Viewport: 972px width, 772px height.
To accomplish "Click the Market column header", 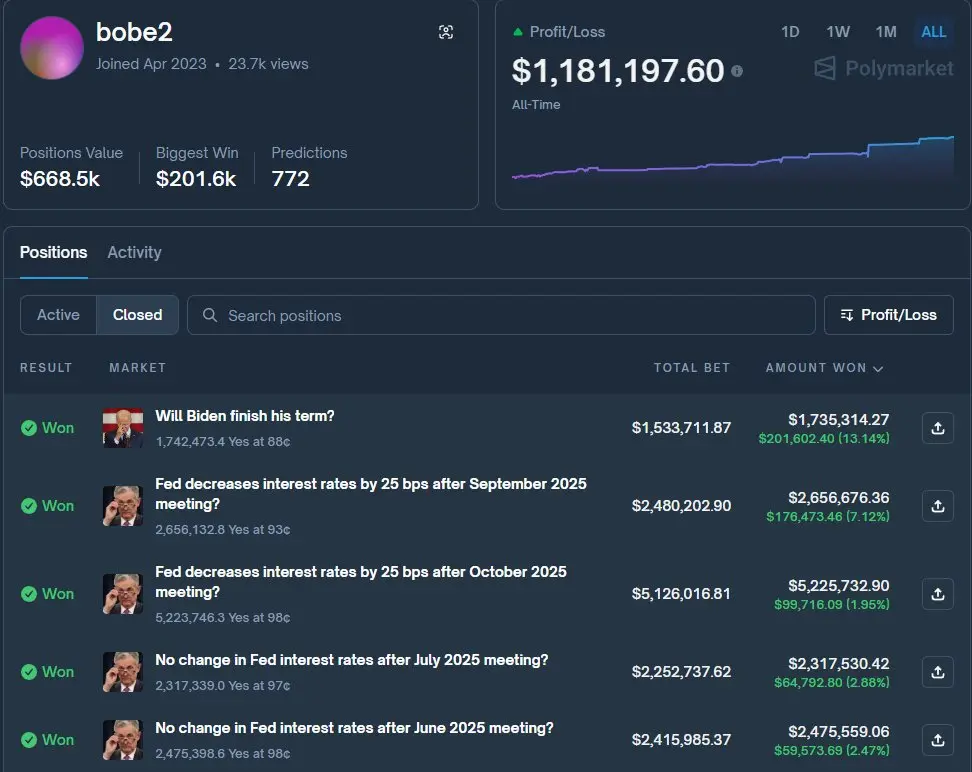I will pyautogui.click(x=138, y=368).
